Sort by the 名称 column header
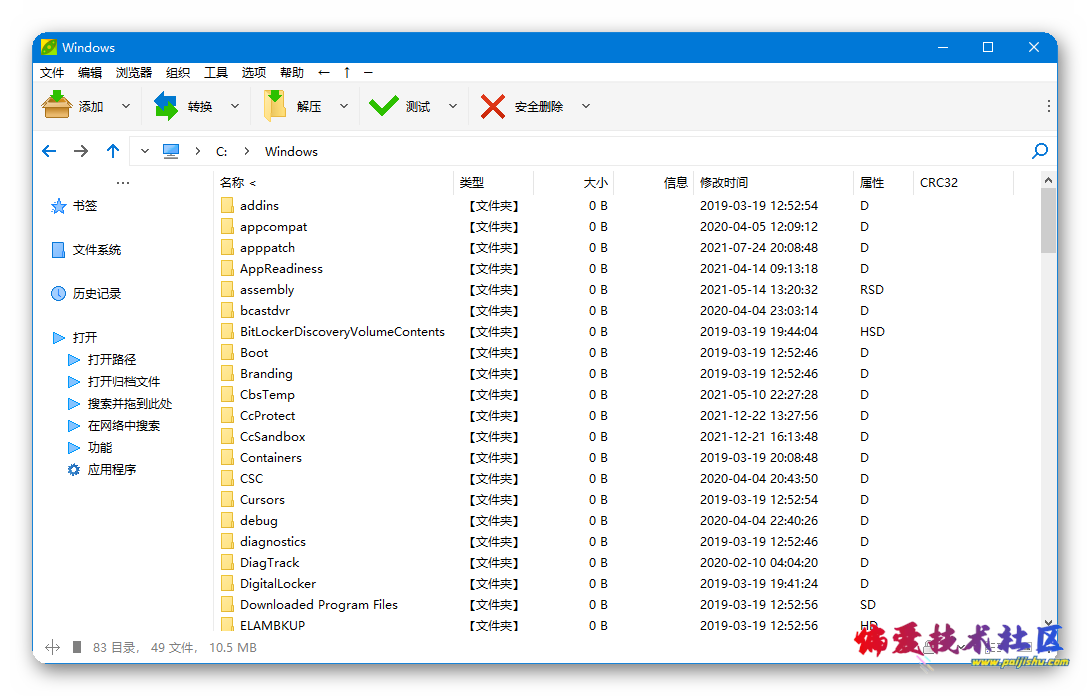Viewport: 1090px width, 696px height. tap(333, 183)
